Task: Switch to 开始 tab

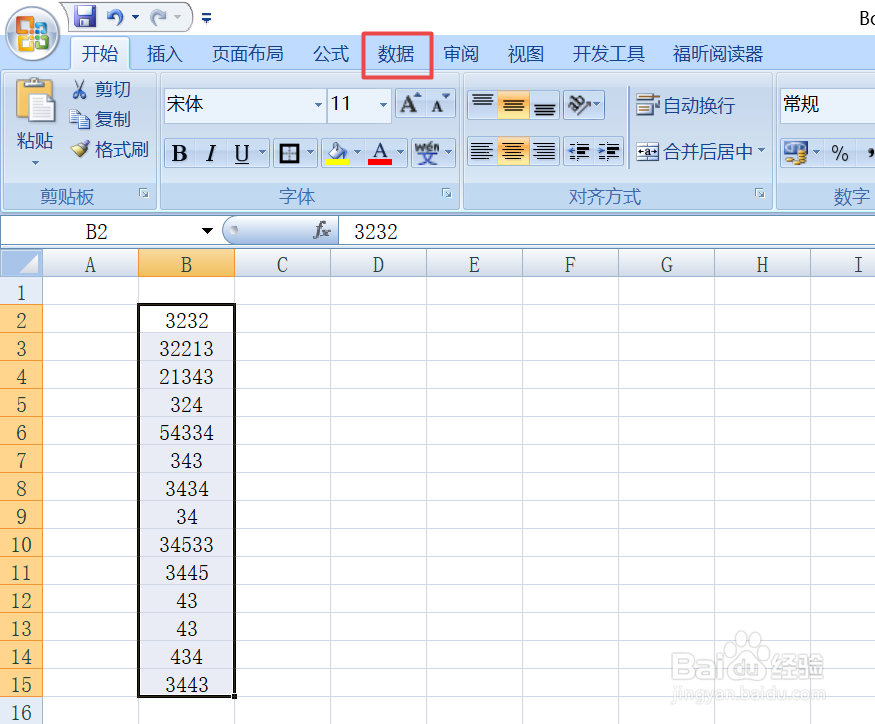Action: pos(100,54)
